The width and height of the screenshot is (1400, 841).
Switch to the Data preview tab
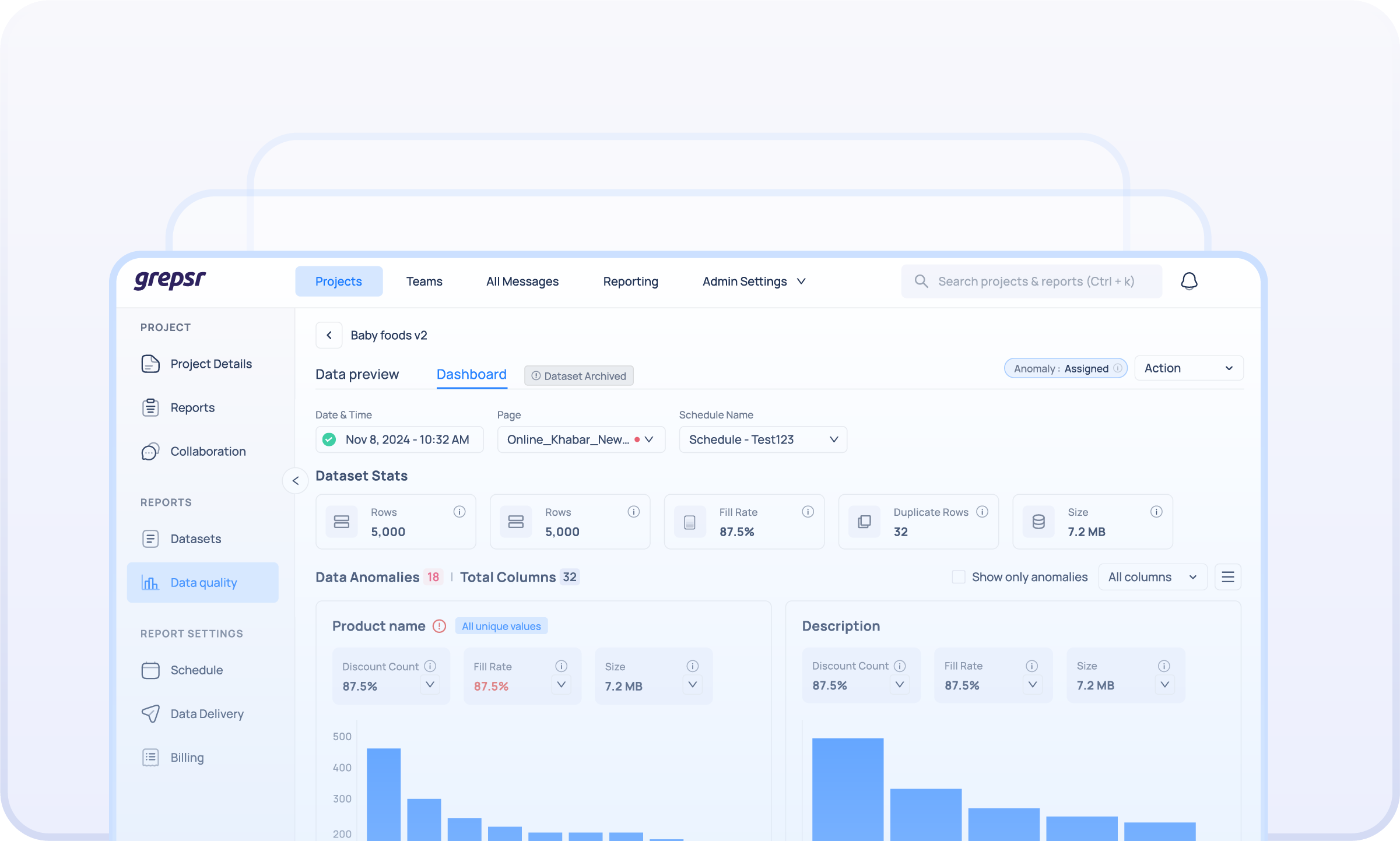click(357, 374)
